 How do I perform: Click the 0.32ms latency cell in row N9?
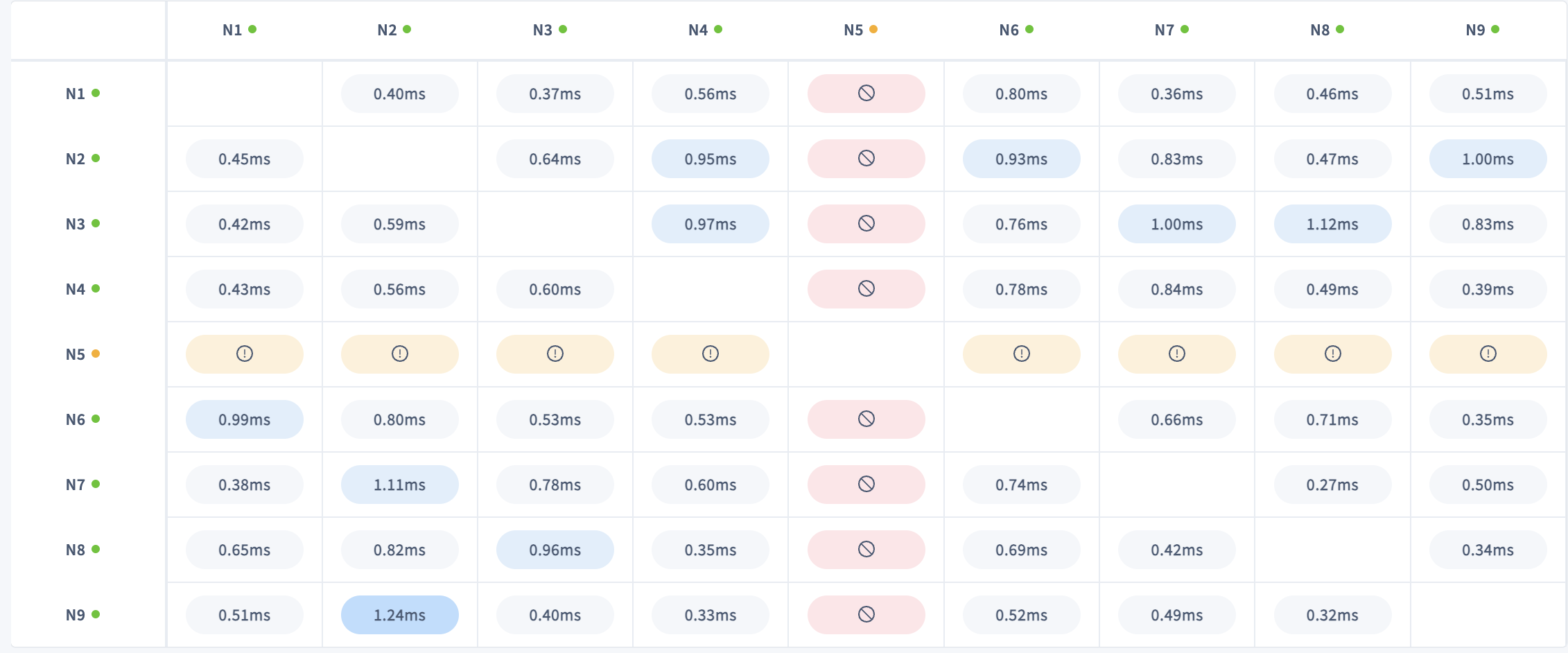click(1332, 615)
